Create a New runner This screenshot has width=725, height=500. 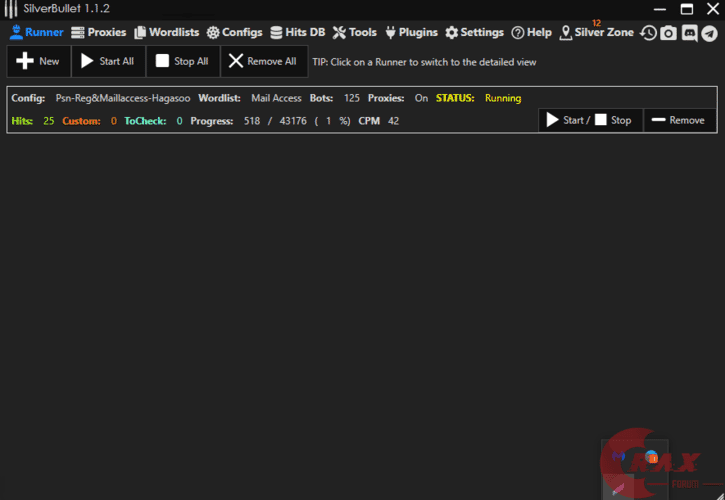pos(39,61)
